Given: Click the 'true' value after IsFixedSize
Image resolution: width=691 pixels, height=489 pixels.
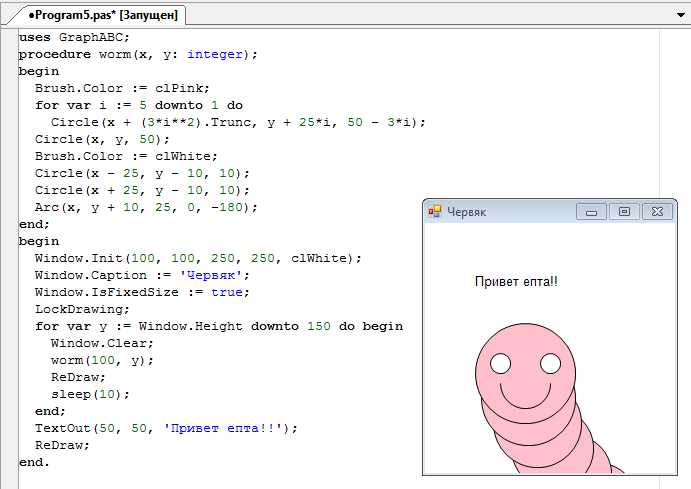Looking at the screenshot, I should pos(227,292).
